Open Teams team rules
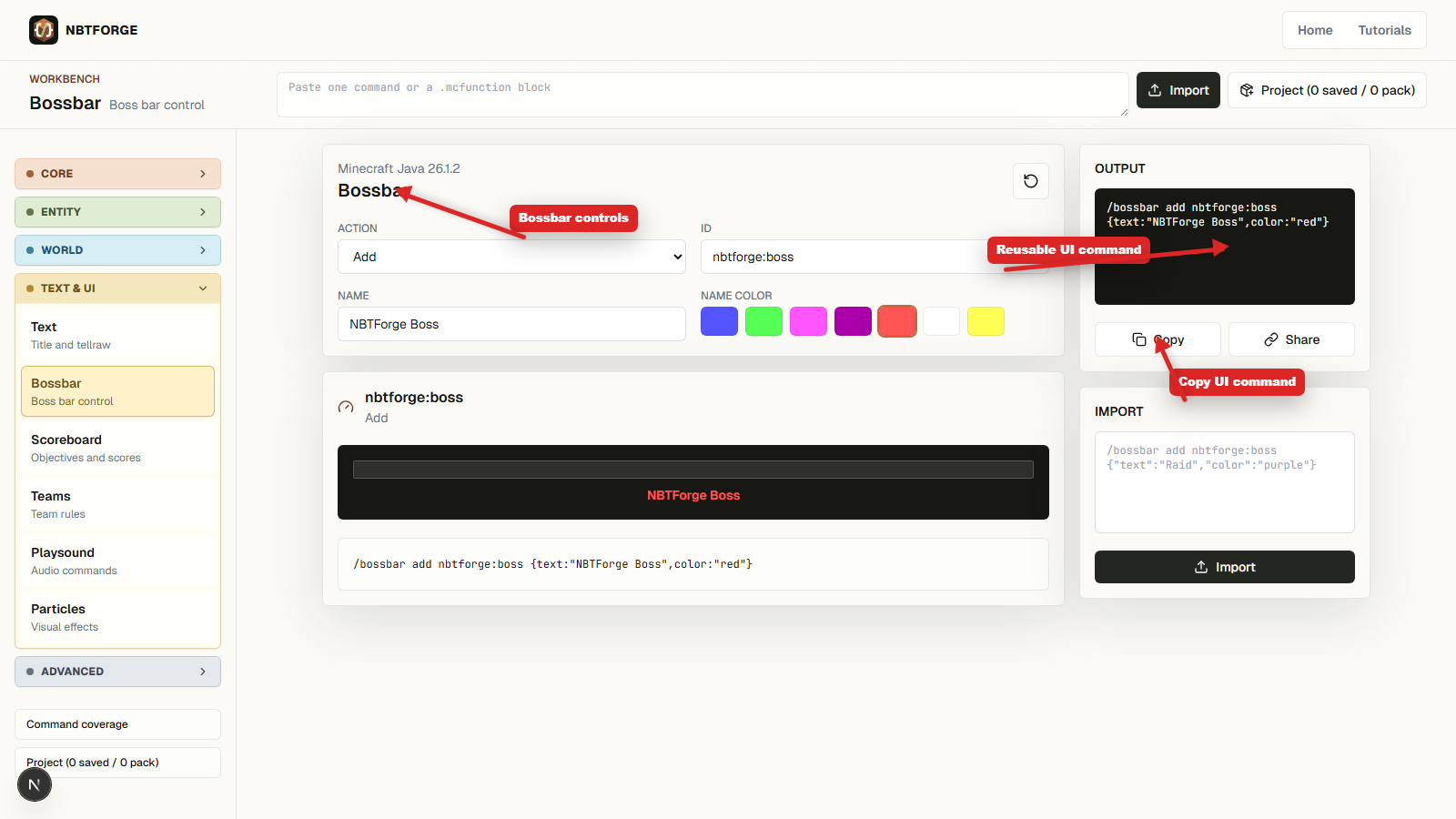Viewport: 1456px width, 819px height. pyautogui.click(x=117, y=504)
